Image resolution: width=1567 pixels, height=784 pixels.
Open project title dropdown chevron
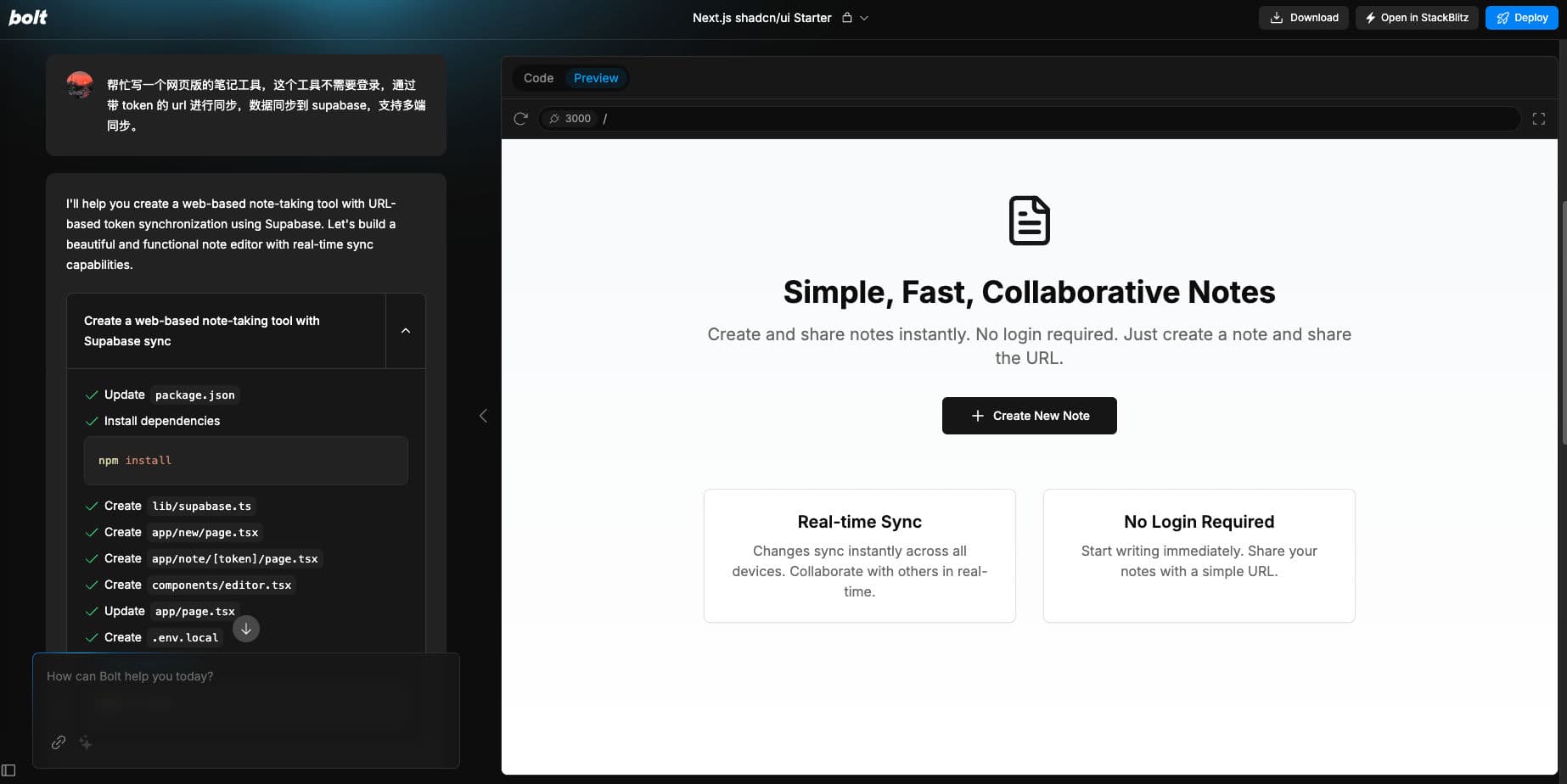click(x=864, y=18)
